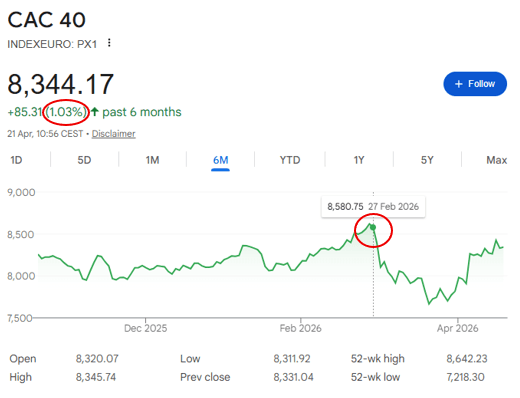Click the green up arrow icon

[95, 112]
